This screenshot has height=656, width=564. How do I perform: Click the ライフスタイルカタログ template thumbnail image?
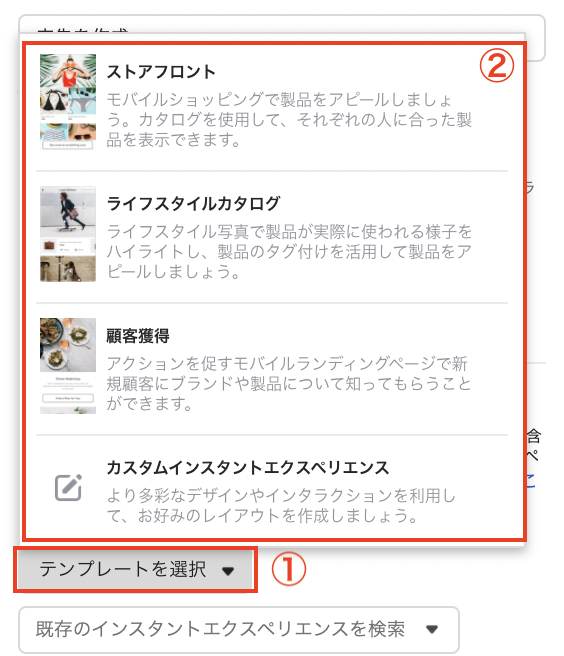click(x=68, y=234)
